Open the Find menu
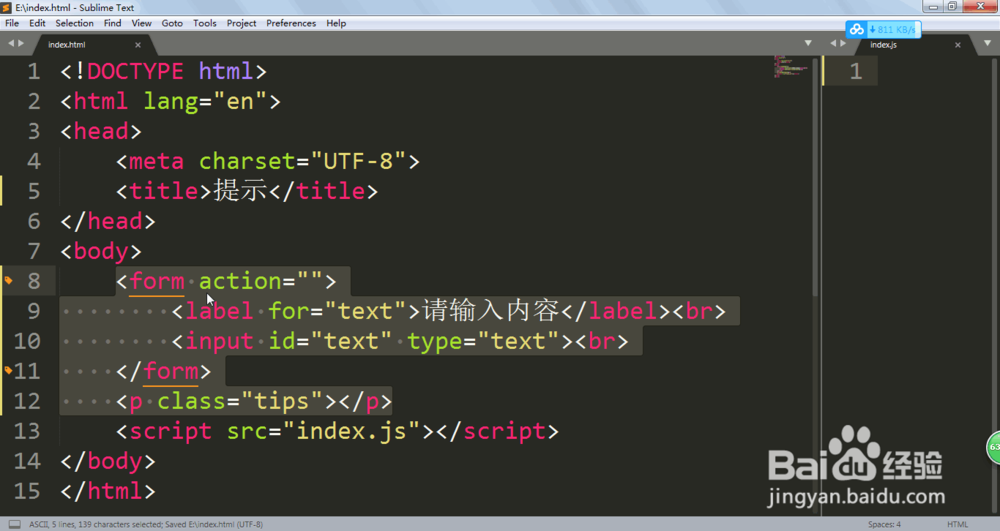 click(112, 23)
